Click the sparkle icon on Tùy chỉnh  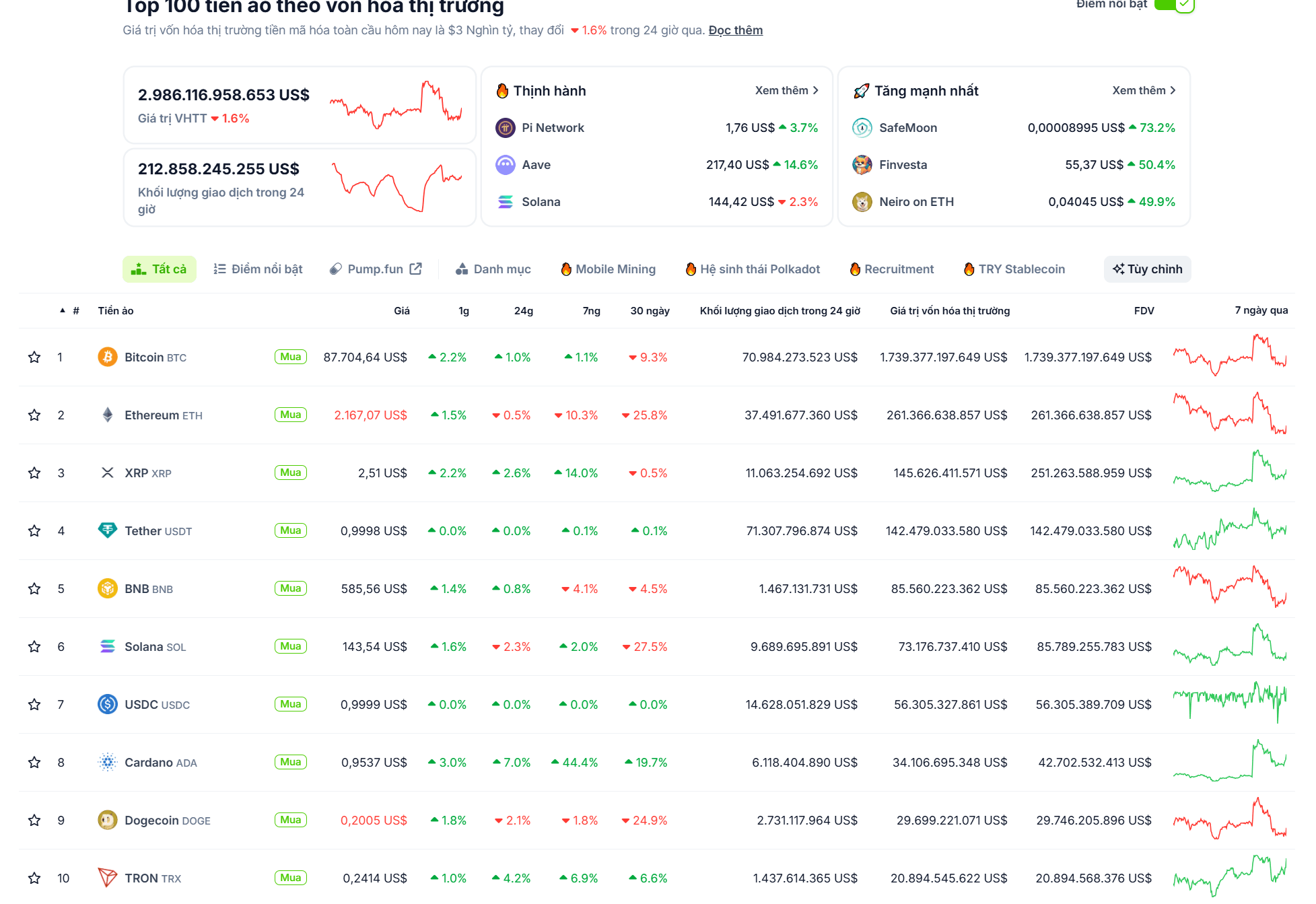coord(1119,269)
